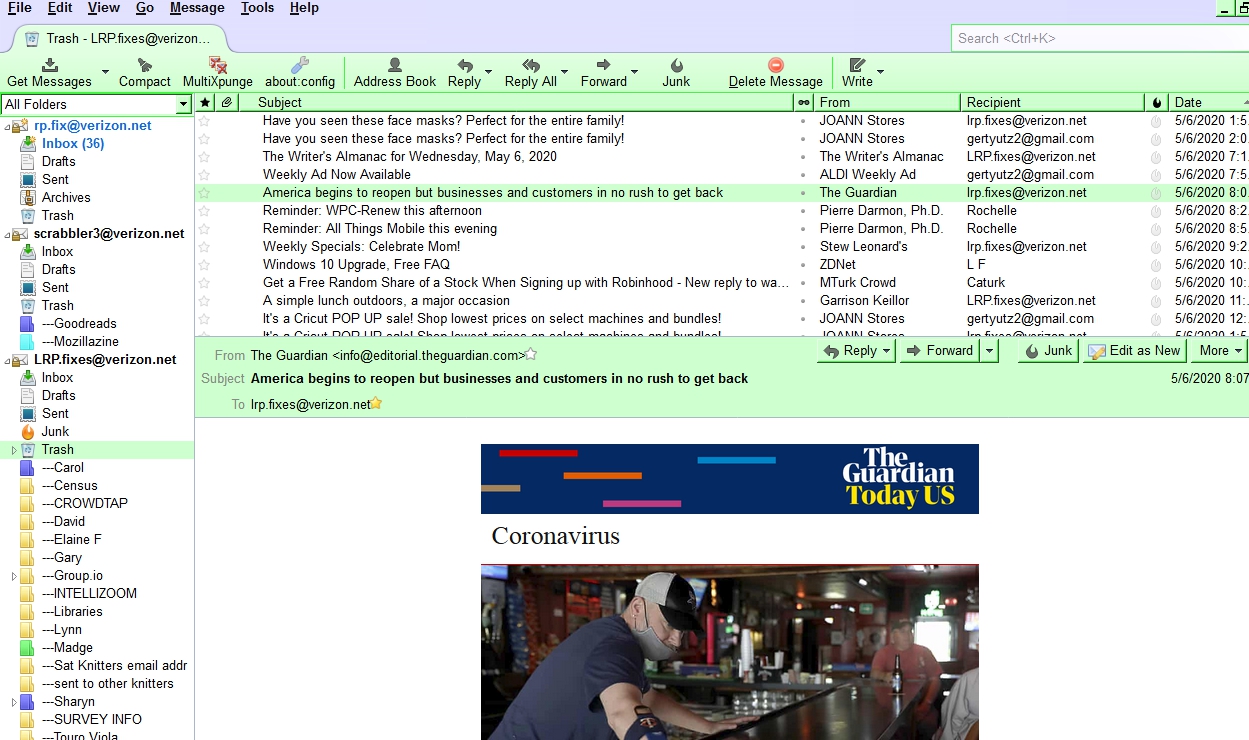Open the Junk folder under LRP.fixes account
The image size is (1249, 740).
(55, 431)
